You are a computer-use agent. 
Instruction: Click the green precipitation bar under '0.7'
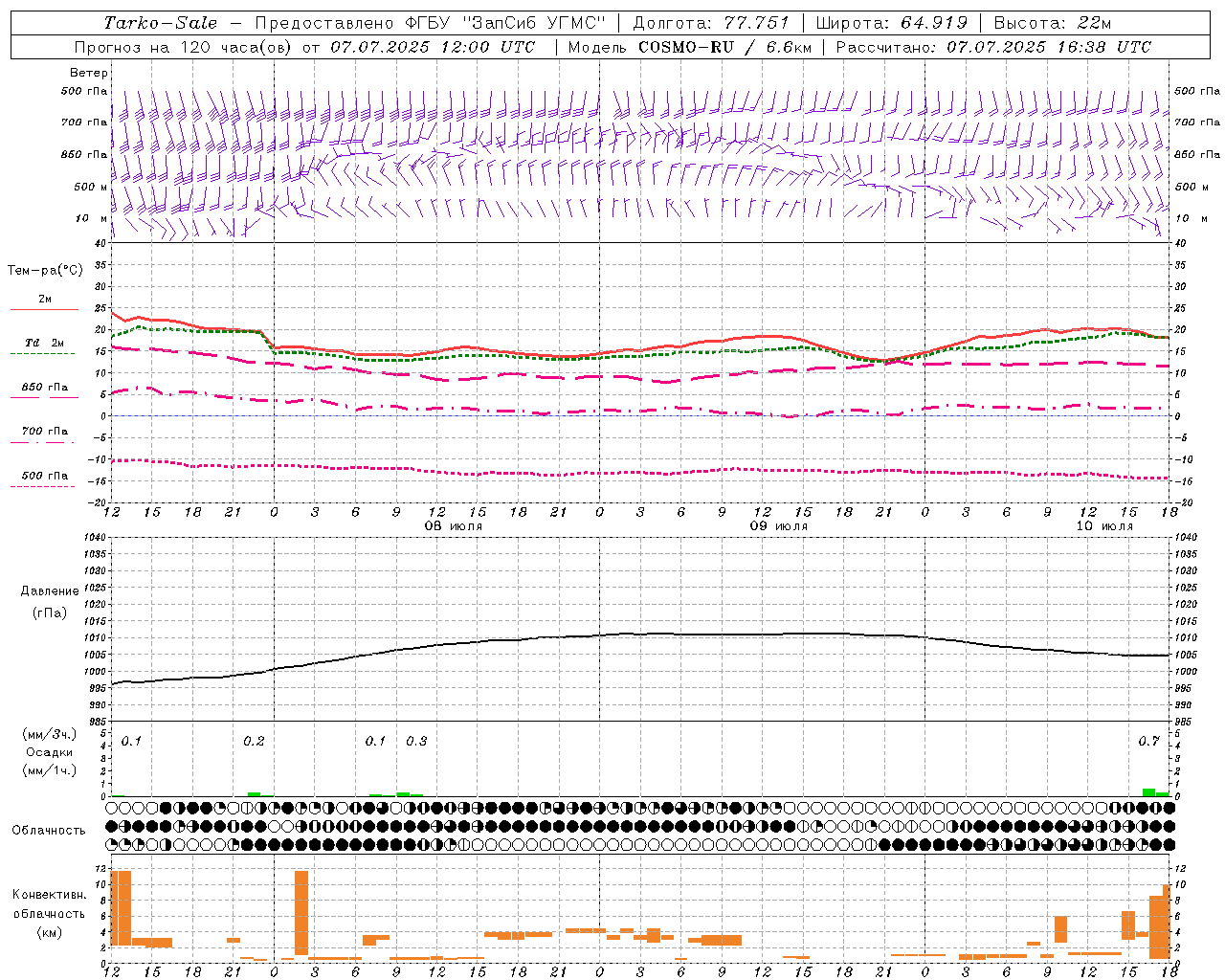(x=1148, y=792)
